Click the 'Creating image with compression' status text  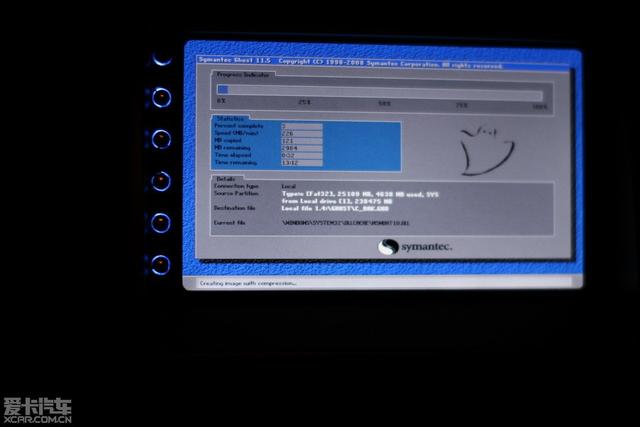point(248,283)
